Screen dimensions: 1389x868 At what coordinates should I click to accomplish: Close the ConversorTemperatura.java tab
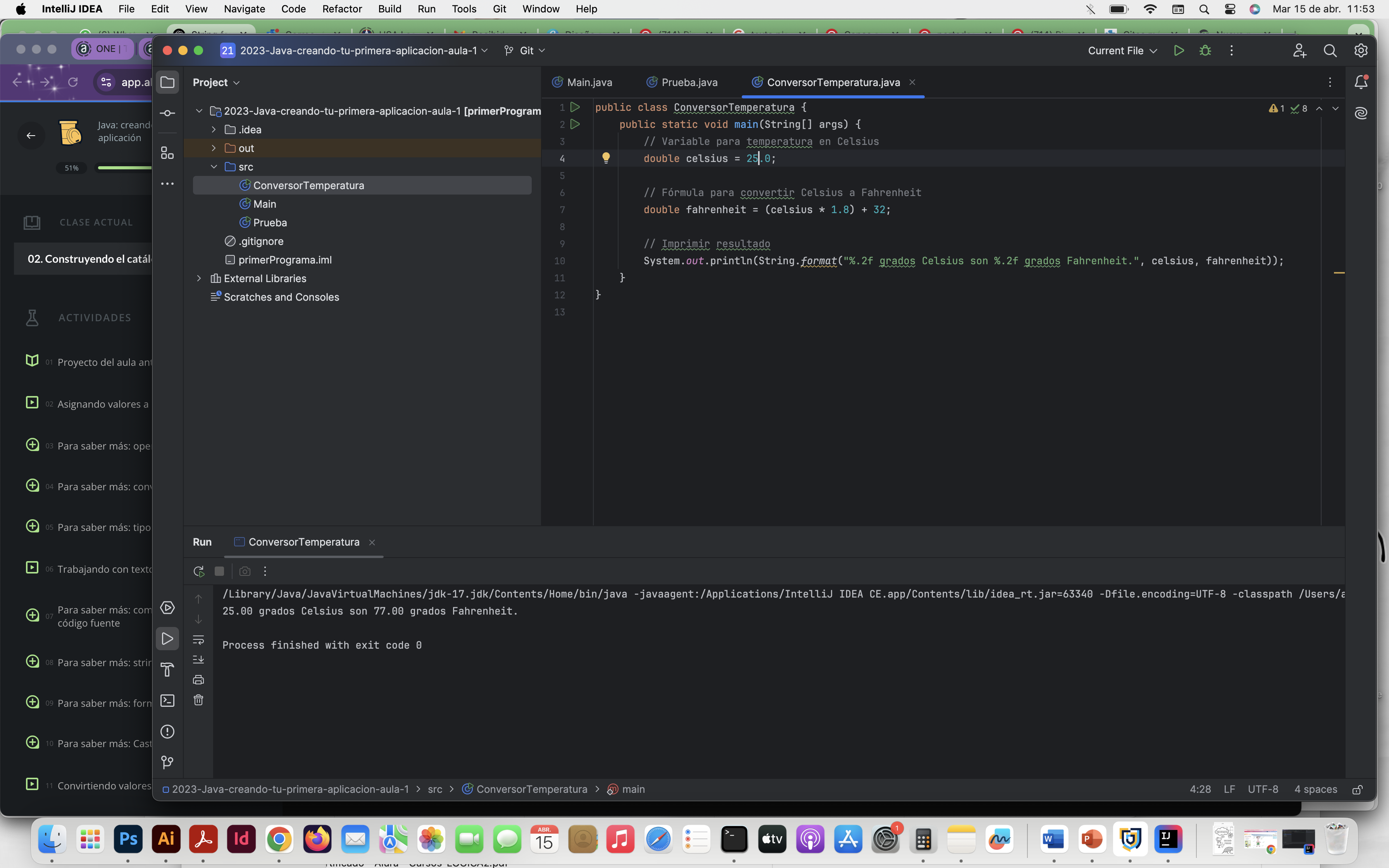click(912, 82)
